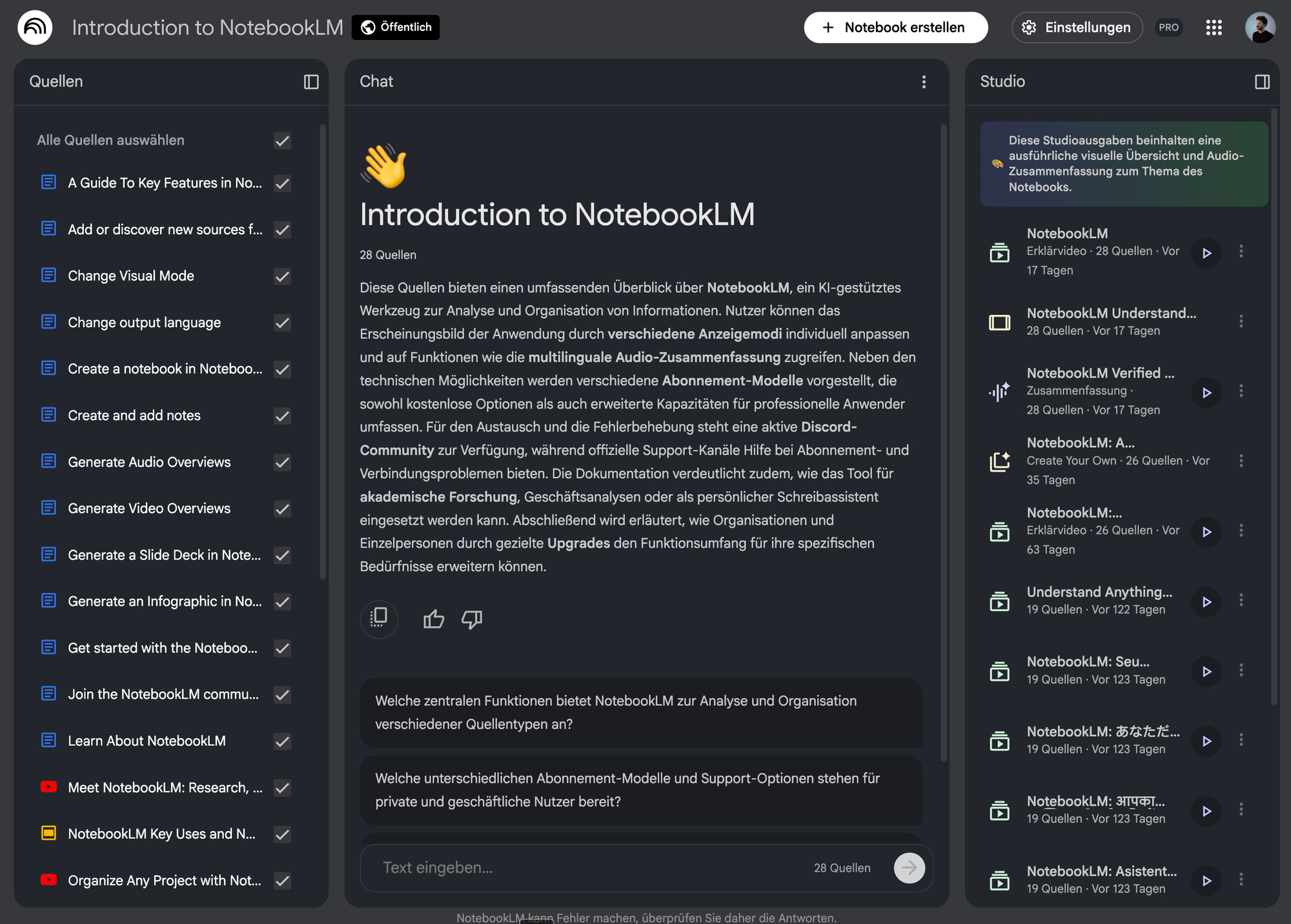This screenshot has height=924, width=1291.
Task: Open the user profile avatar
Action: pos(1259,28)
